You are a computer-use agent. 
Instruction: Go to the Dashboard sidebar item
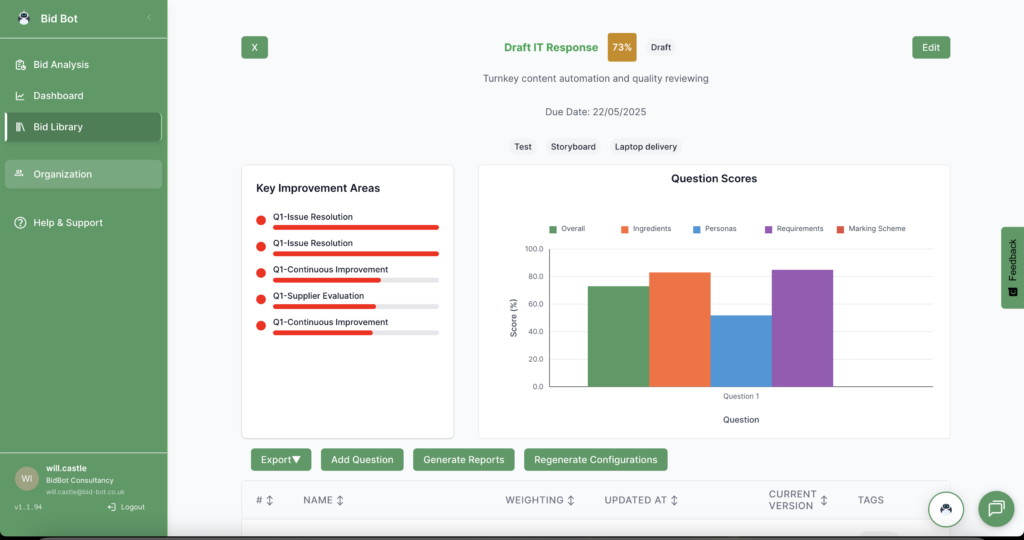(58, 96)
